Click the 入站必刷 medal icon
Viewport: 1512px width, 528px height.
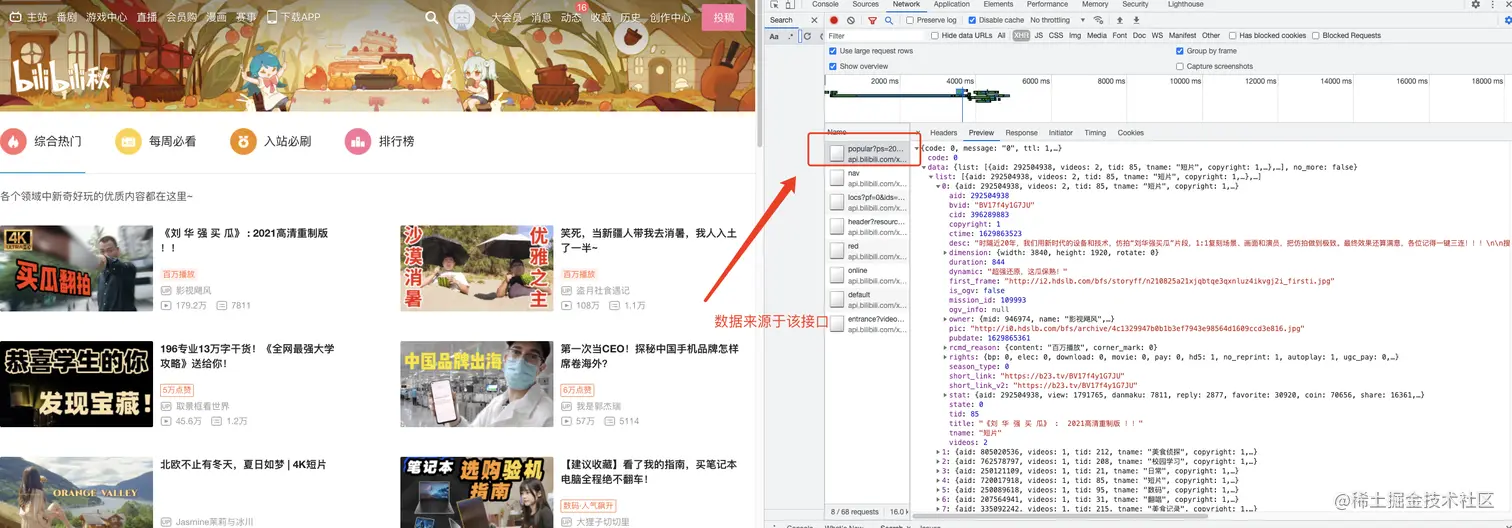pos(243,142)
